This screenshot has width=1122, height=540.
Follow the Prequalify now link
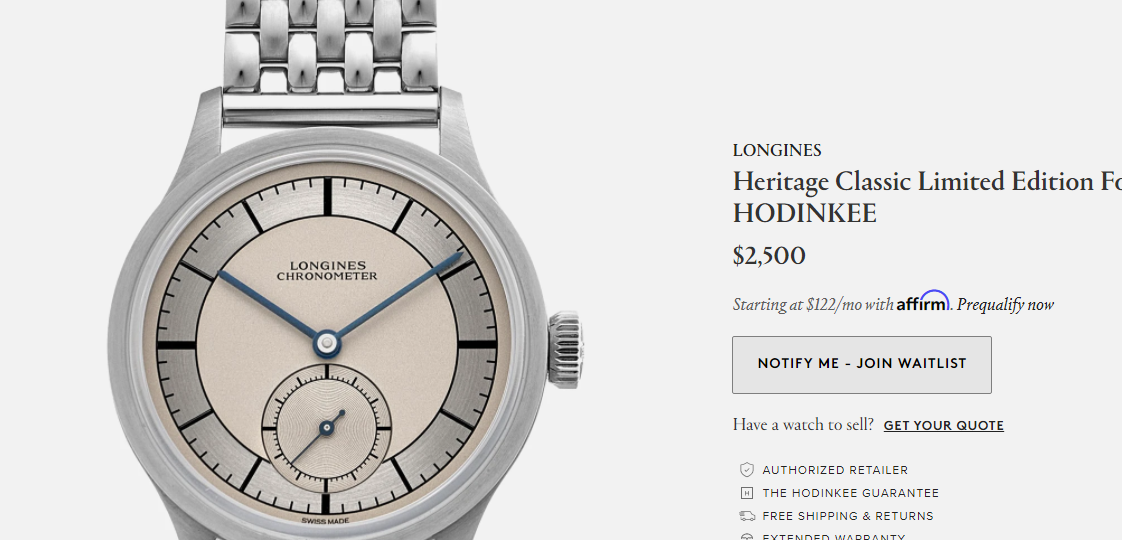tap(1005, 304)
